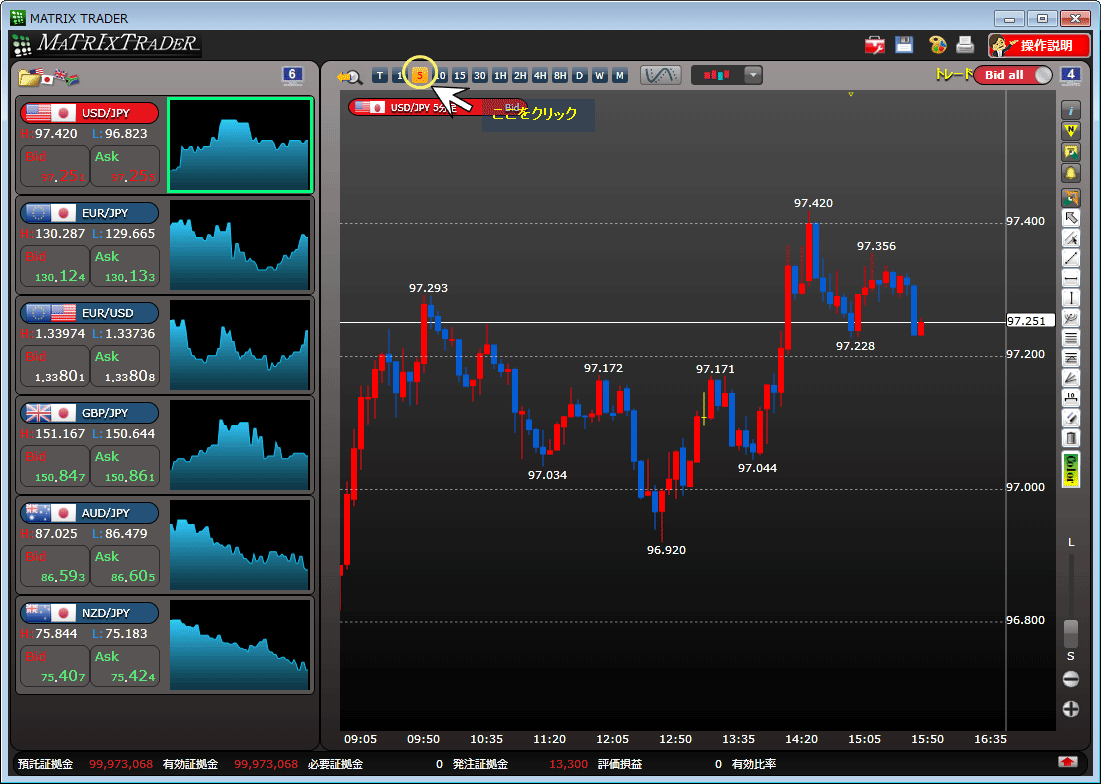
Task: Click the 発注証拠金 value 13,300
Action: tap(568, 764)
